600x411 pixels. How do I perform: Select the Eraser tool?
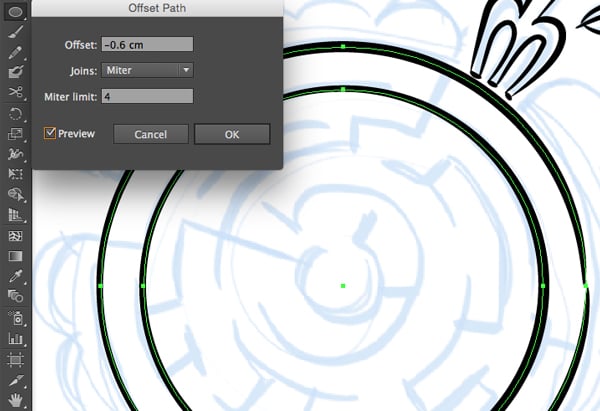tap(15, 72)
